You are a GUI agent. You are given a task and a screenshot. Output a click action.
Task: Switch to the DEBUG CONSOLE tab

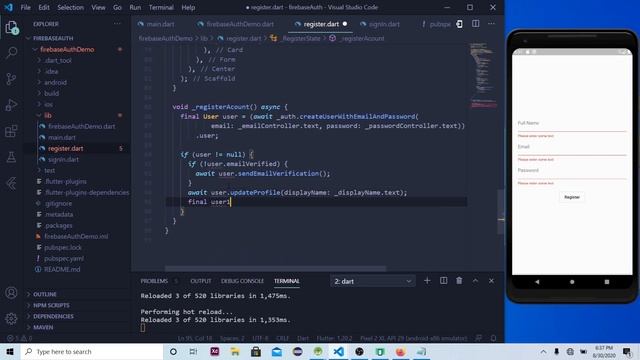[x=242, y=281]
